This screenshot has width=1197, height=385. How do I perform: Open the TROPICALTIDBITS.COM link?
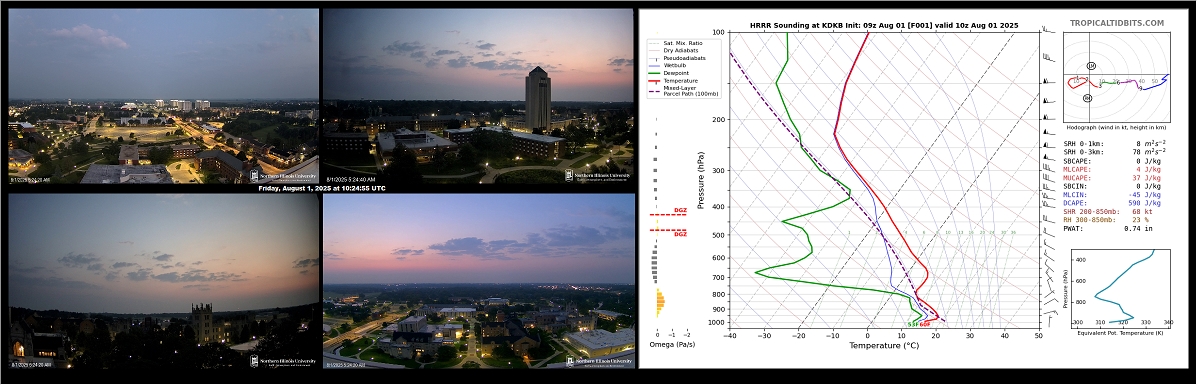point(1127,24)
